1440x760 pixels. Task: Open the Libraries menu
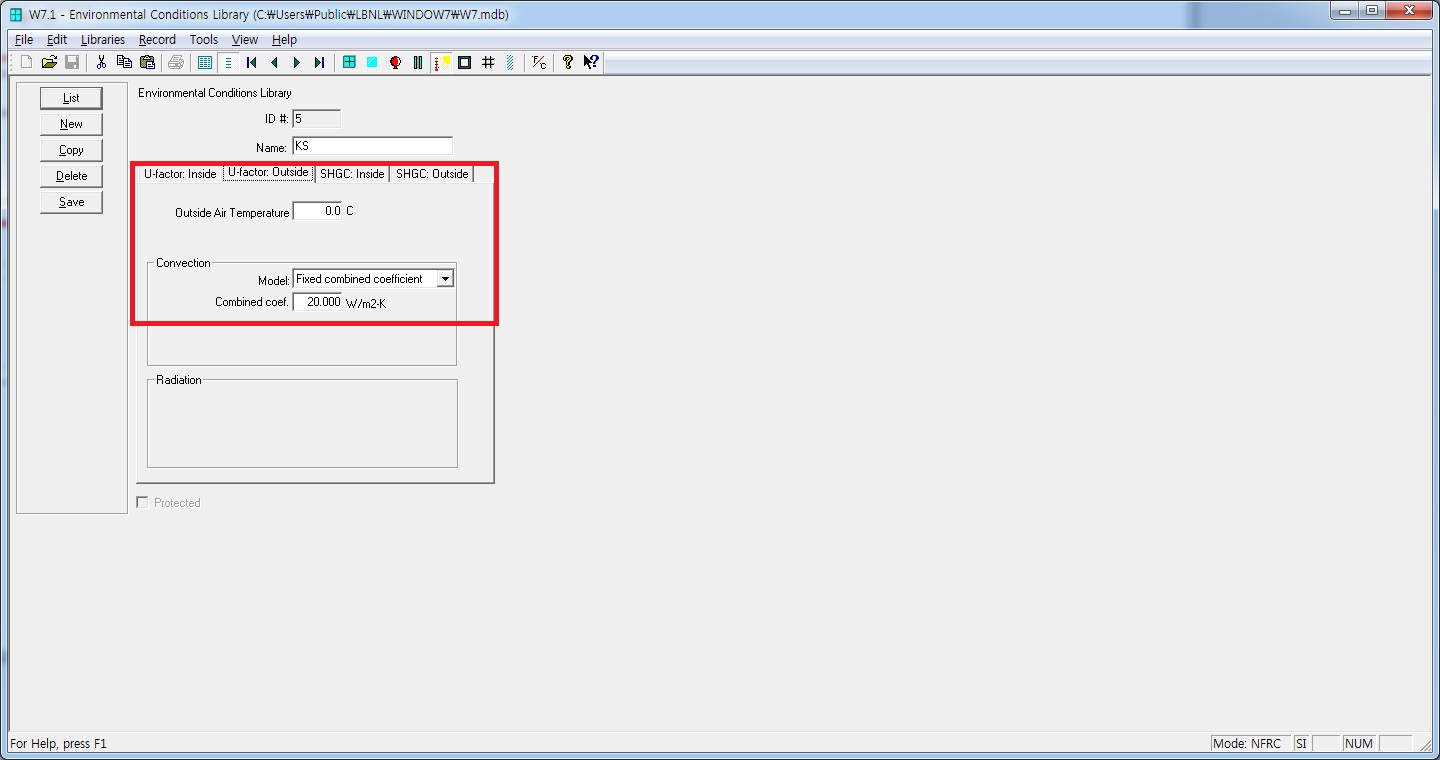(x=103, y=40)
